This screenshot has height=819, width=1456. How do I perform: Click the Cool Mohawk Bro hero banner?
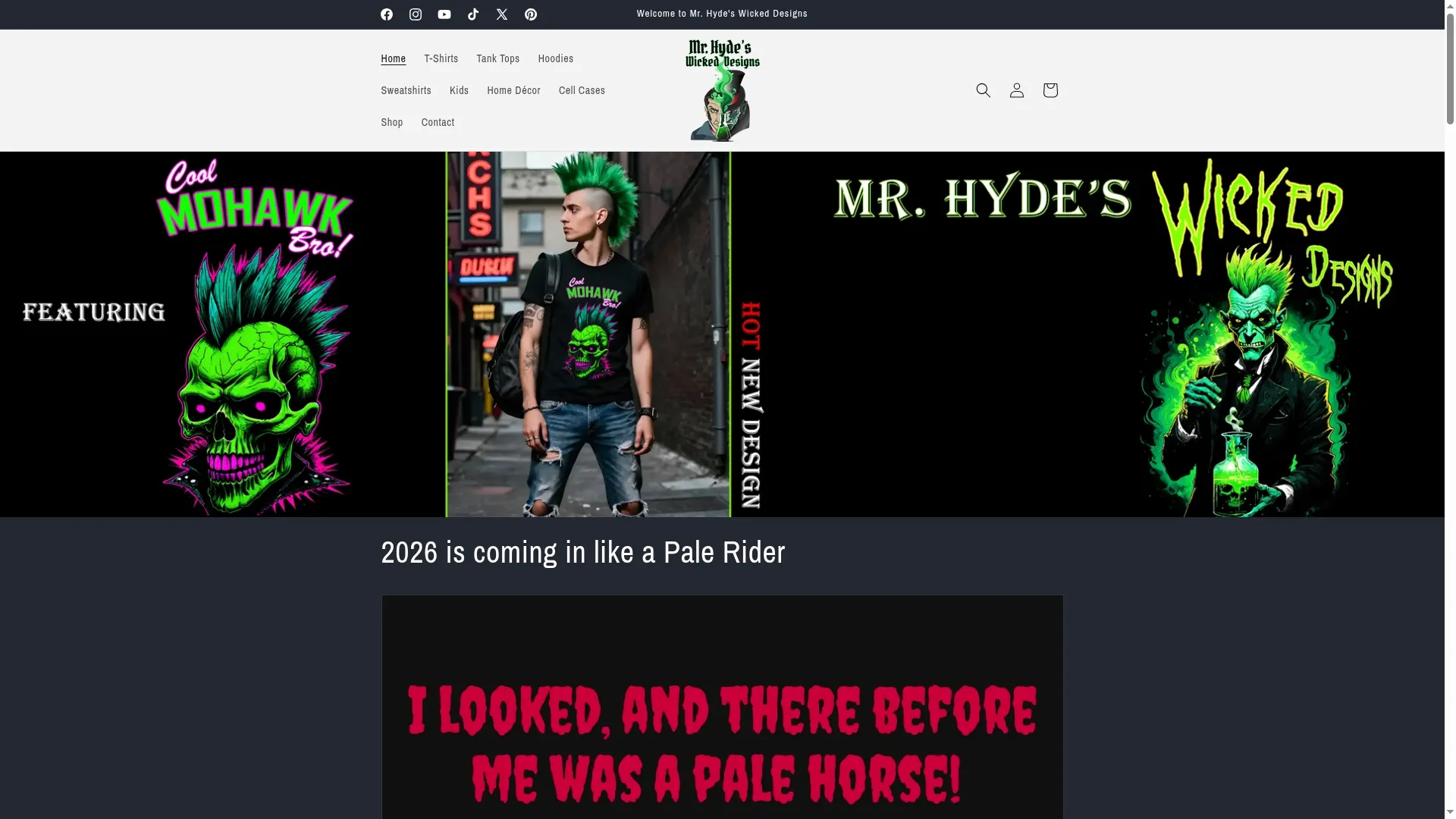(722, 334)
